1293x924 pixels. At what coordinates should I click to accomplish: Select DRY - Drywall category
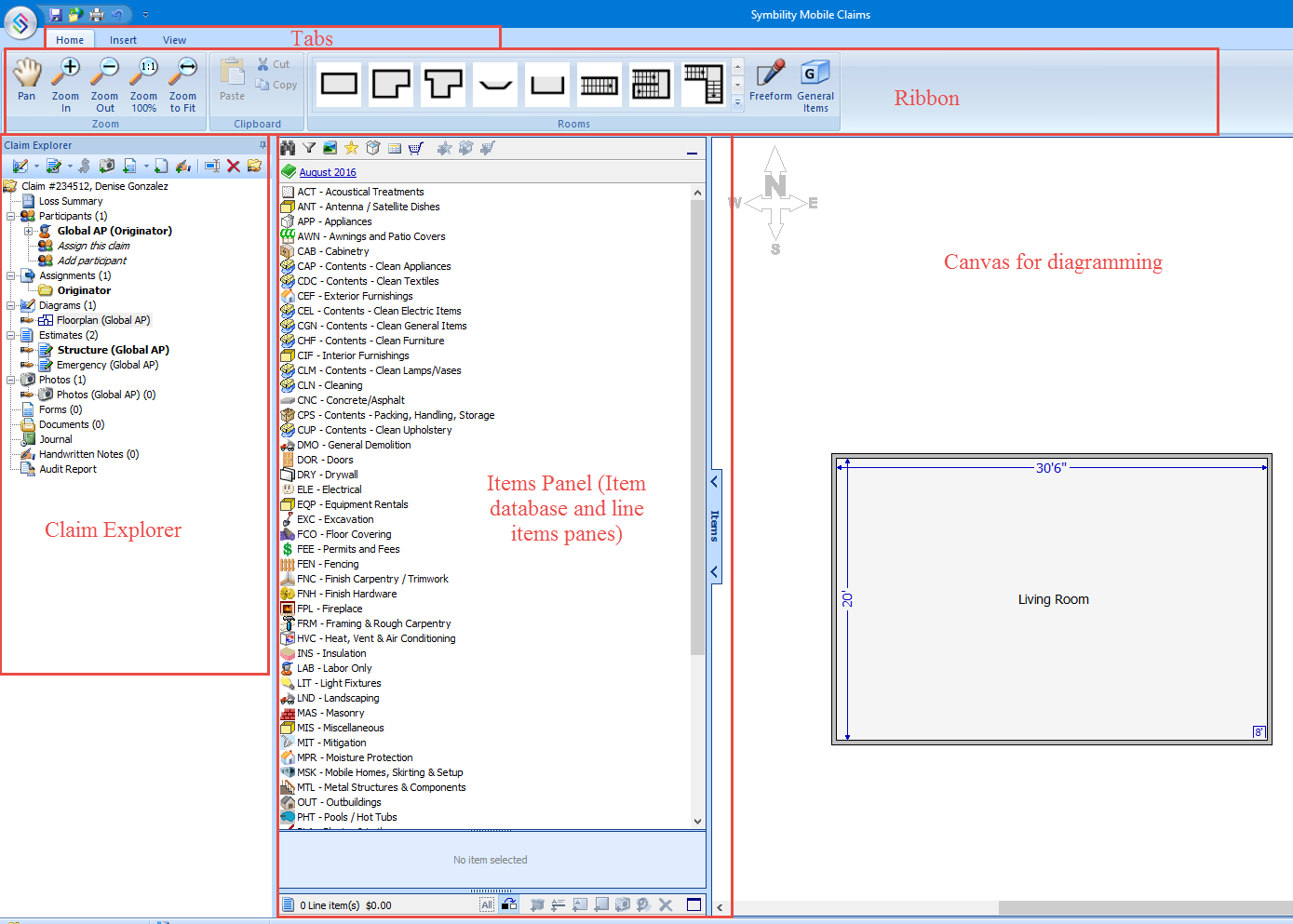(328, 475)
